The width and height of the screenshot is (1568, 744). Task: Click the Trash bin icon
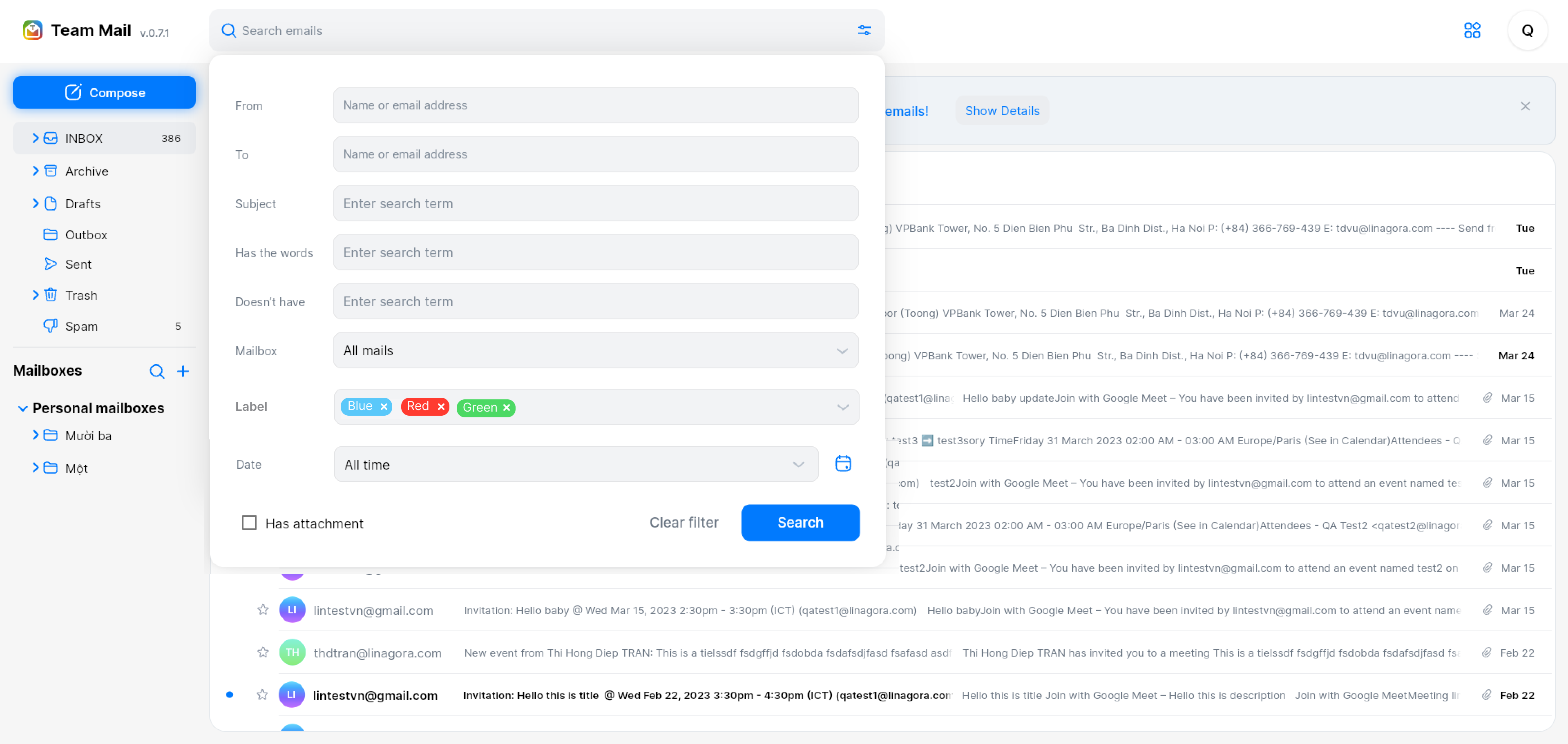coord(51,295)
